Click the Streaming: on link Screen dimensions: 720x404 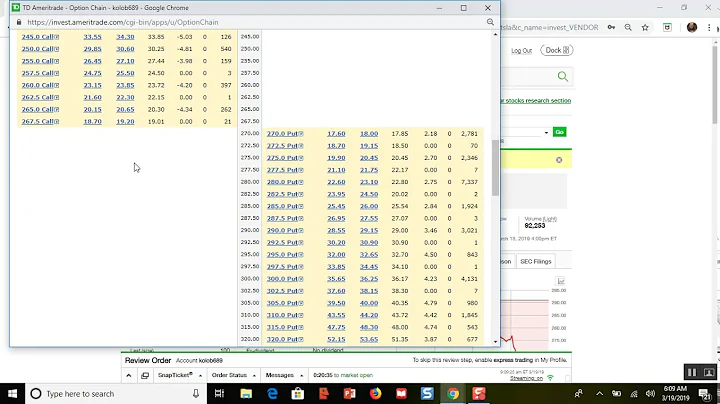pos(526,379)
